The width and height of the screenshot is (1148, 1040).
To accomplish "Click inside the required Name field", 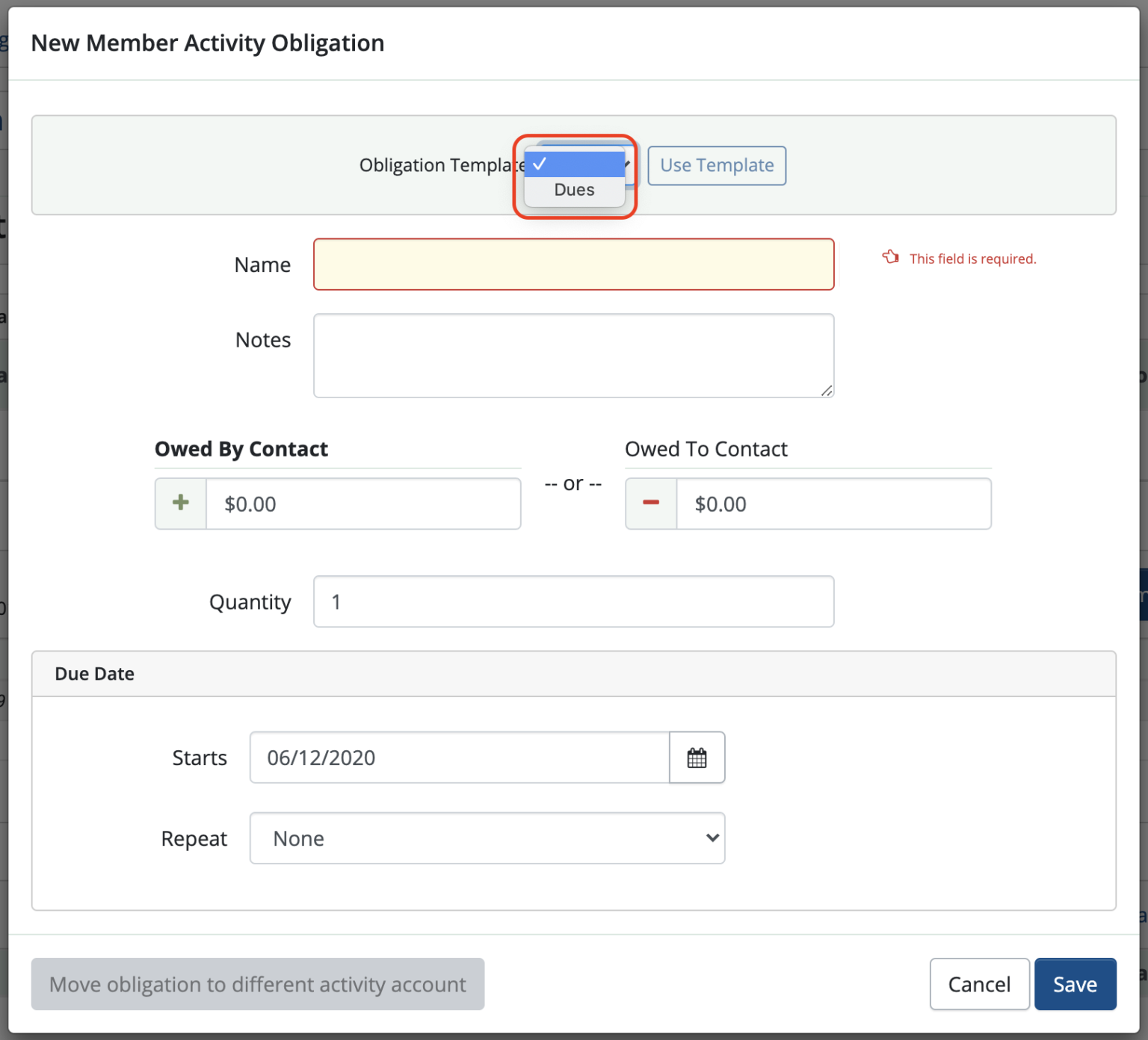I will coord(573,264).
